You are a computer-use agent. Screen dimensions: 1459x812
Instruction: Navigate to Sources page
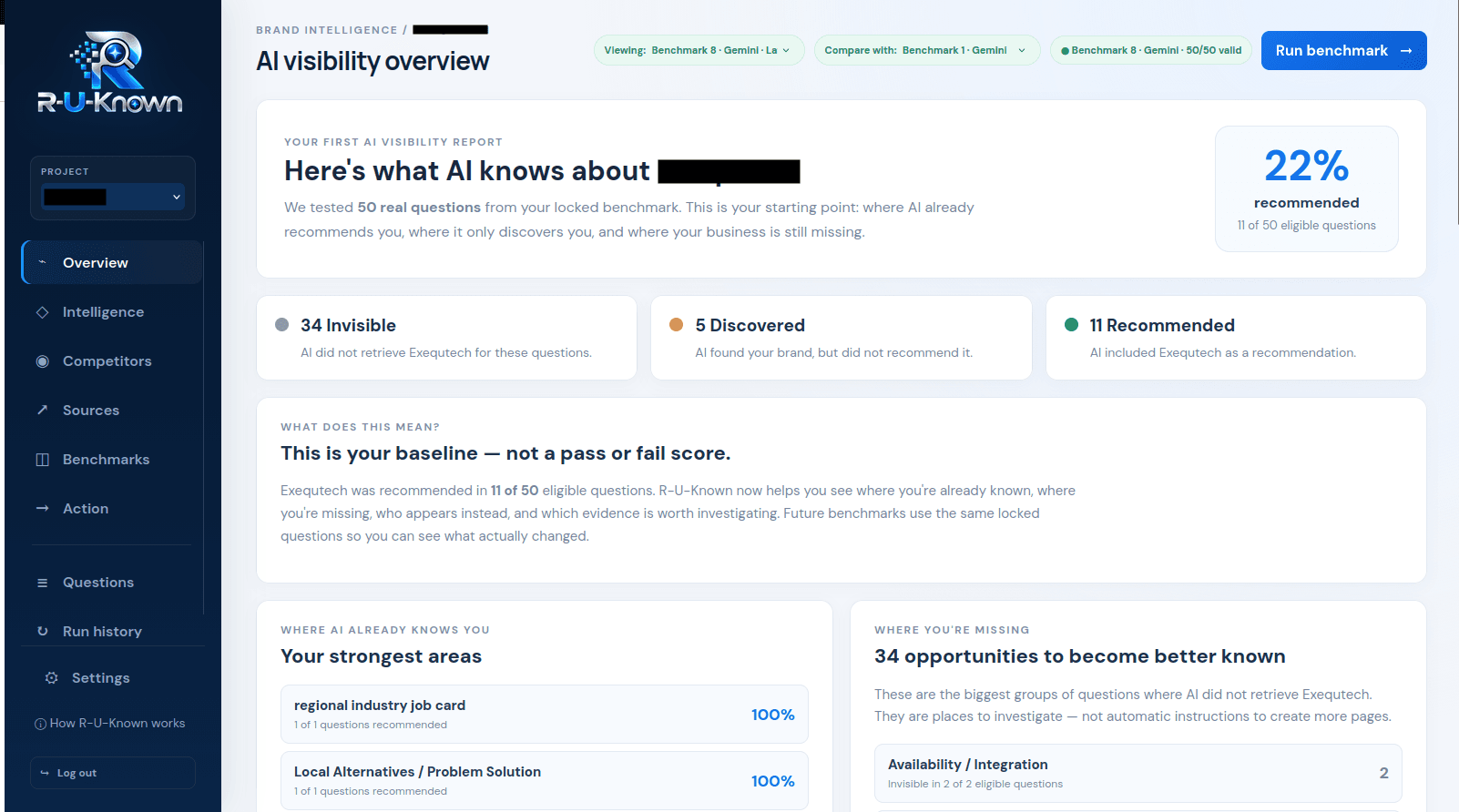tap(112, 411)
